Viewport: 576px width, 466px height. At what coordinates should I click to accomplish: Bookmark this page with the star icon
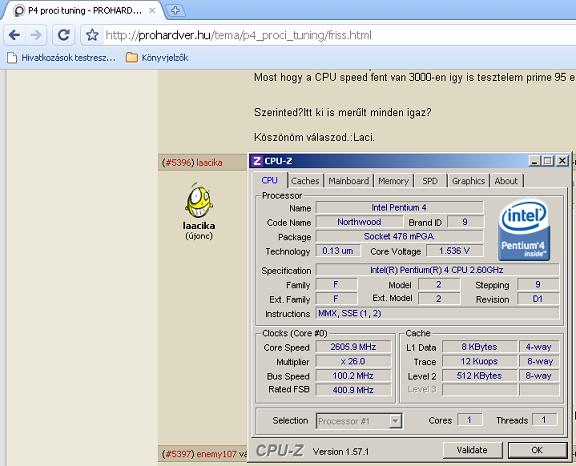(92, 35)
